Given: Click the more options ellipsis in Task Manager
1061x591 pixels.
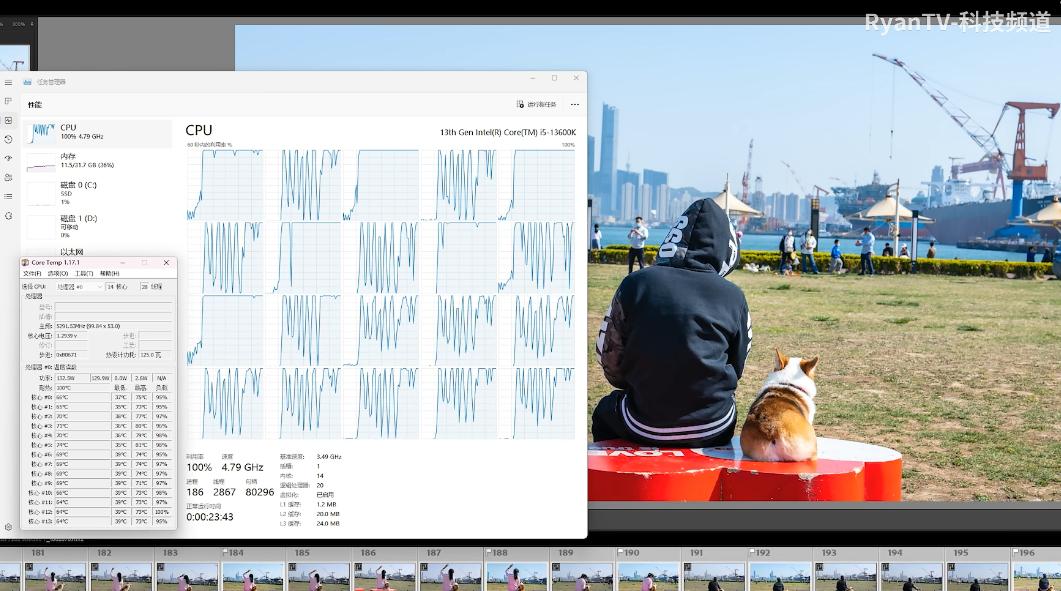Looking at the screenshot, I should point(574,104).
